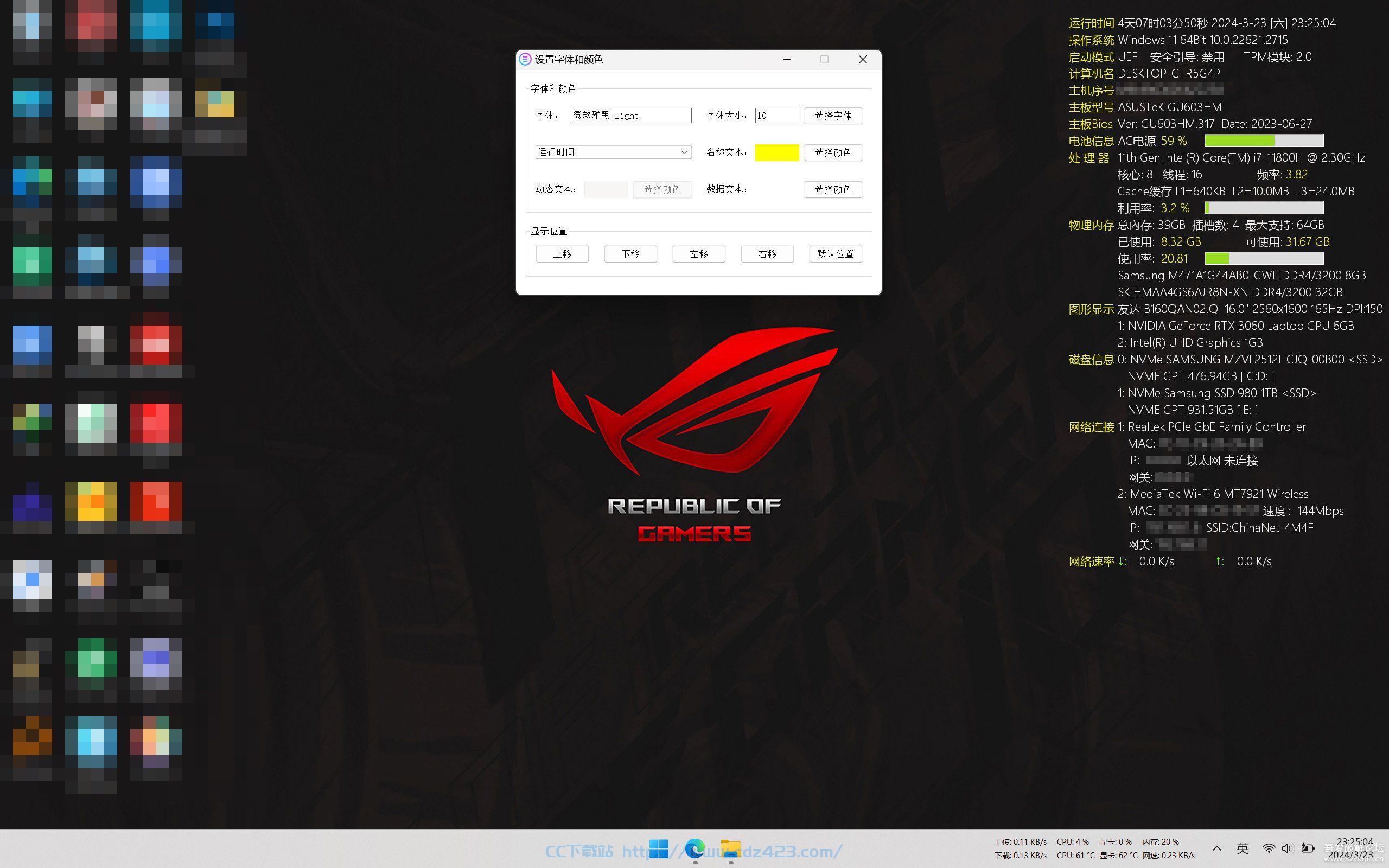Click the NVIDIA GeForce RTX 3060 line
1389x868 pixels.
[x=1236, y=326]
